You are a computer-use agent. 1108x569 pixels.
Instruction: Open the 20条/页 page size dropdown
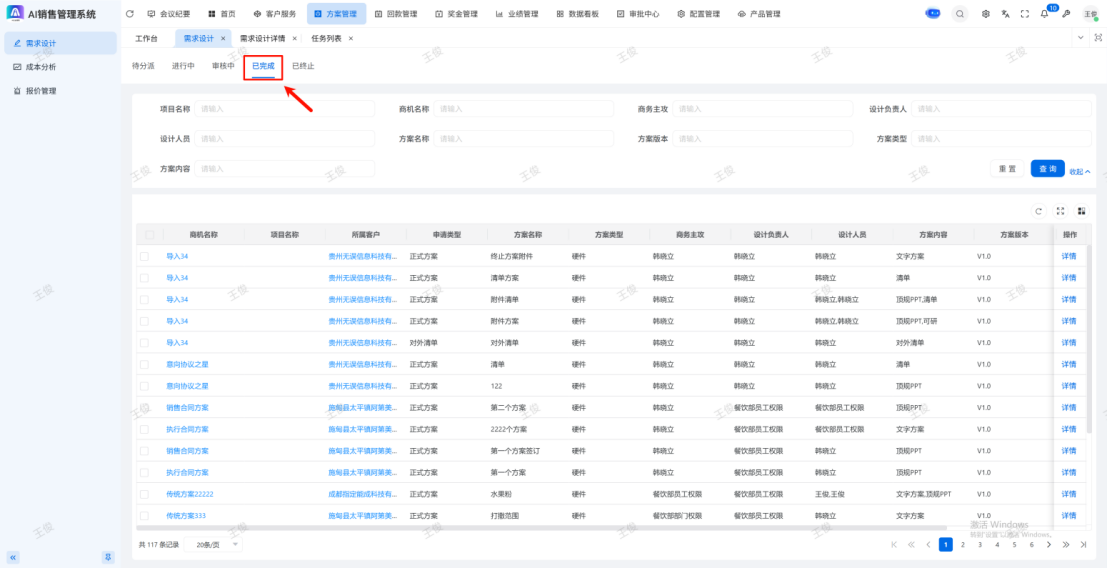click(x=212, y=544)
